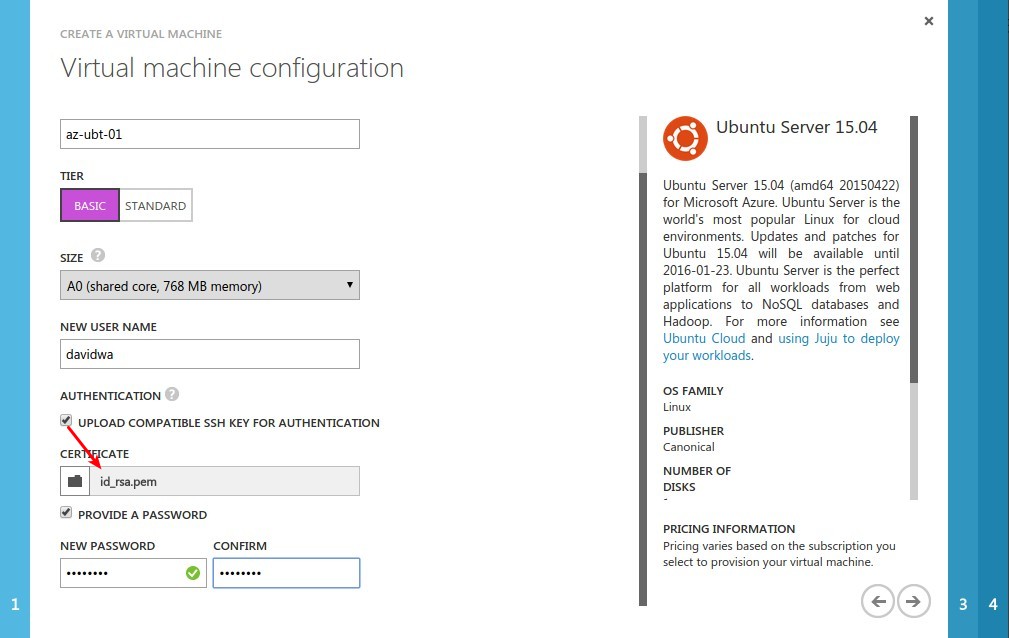Go back with the left arrow button

coord(878,601)
